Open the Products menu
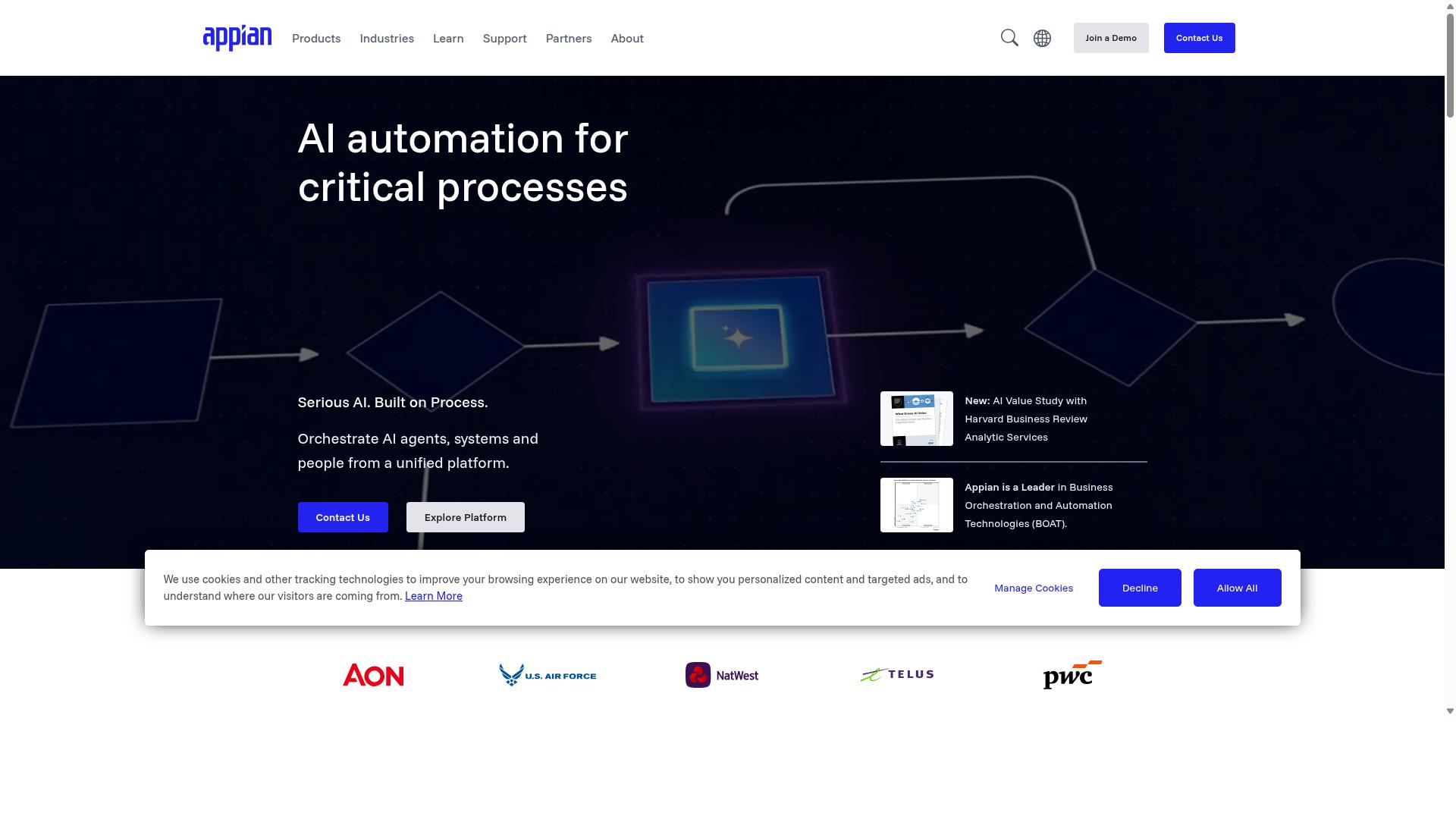This screenshot has width=1456, height=819. (316, 38)
